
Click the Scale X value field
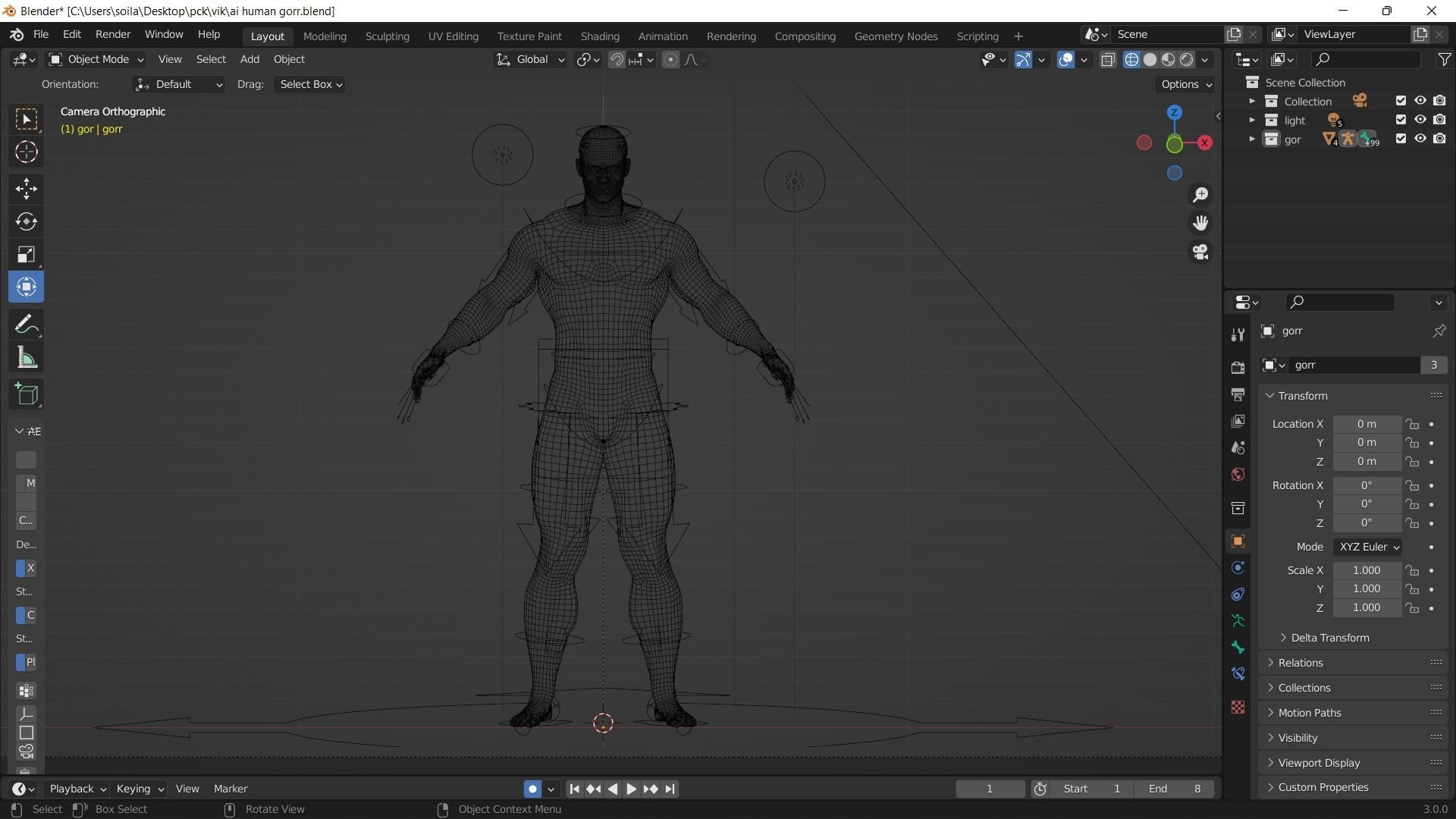click(1367, 570)
